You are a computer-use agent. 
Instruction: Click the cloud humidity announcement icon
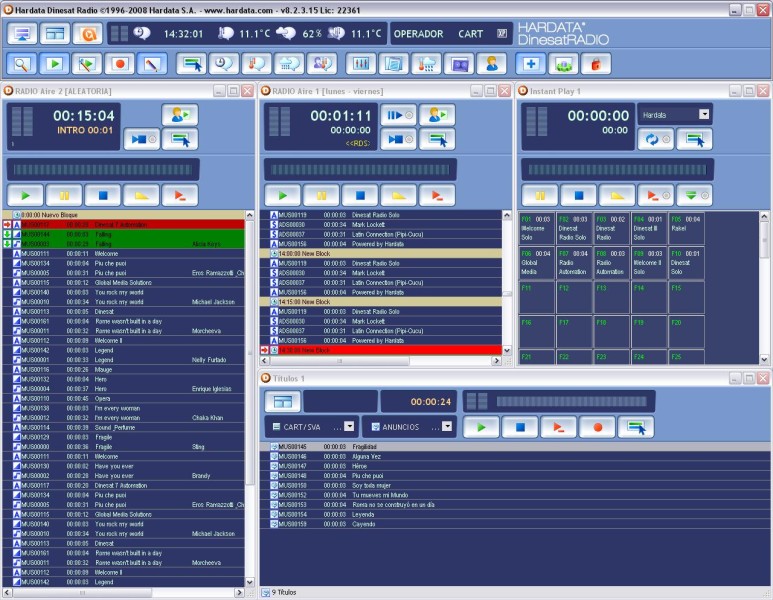(x=289, y=64)
